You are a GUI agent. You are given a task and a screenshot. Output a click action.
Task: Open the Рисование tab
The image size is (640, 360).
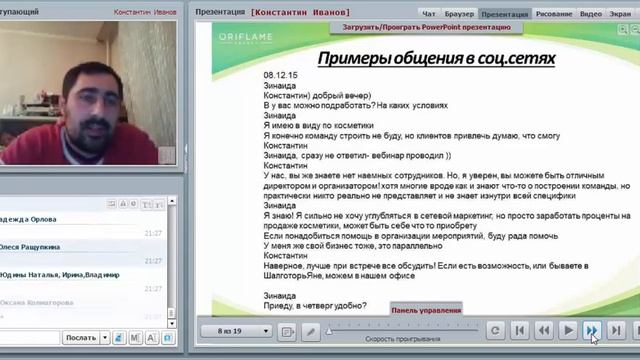coord(553,13)
